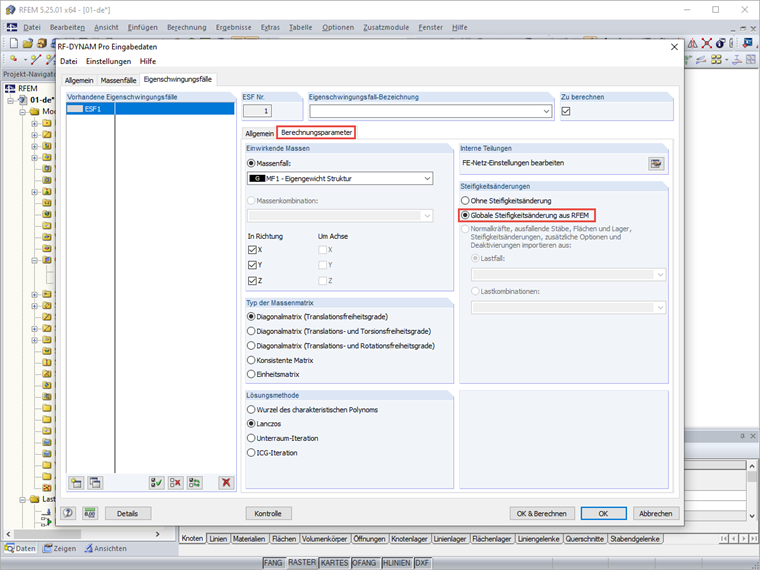Screen dimensions: 760x570
Task: Open Zusatzmodule menu in RFEM
Action: (x=386, y=28)
